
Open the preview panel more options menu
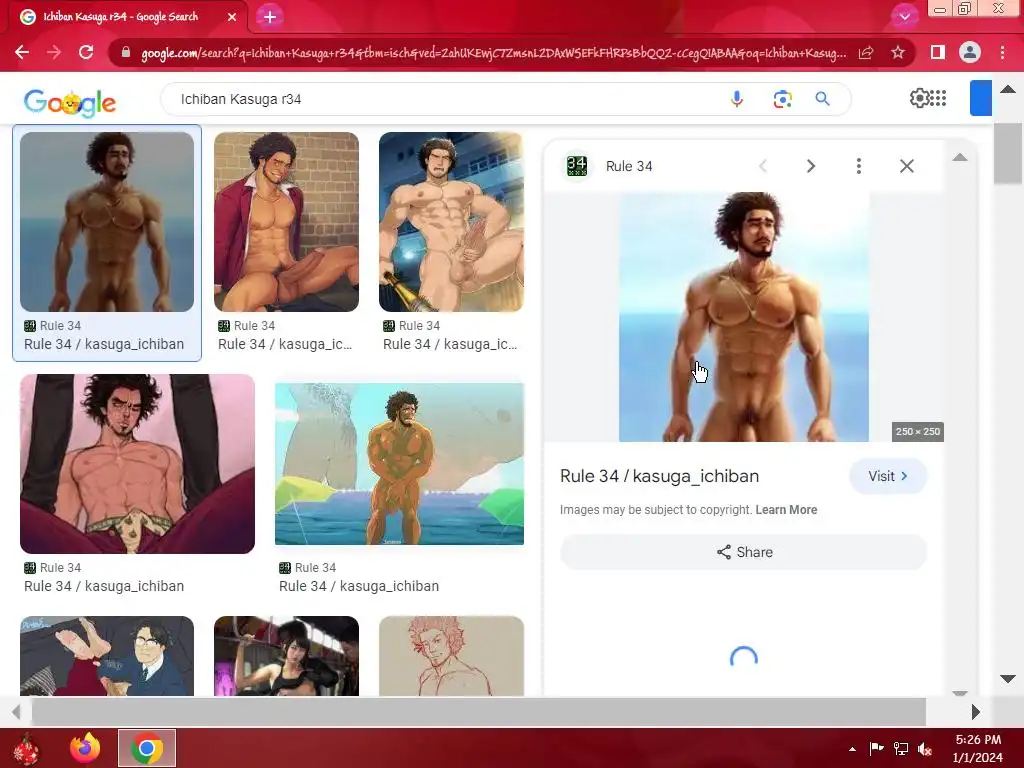point(859,166)
